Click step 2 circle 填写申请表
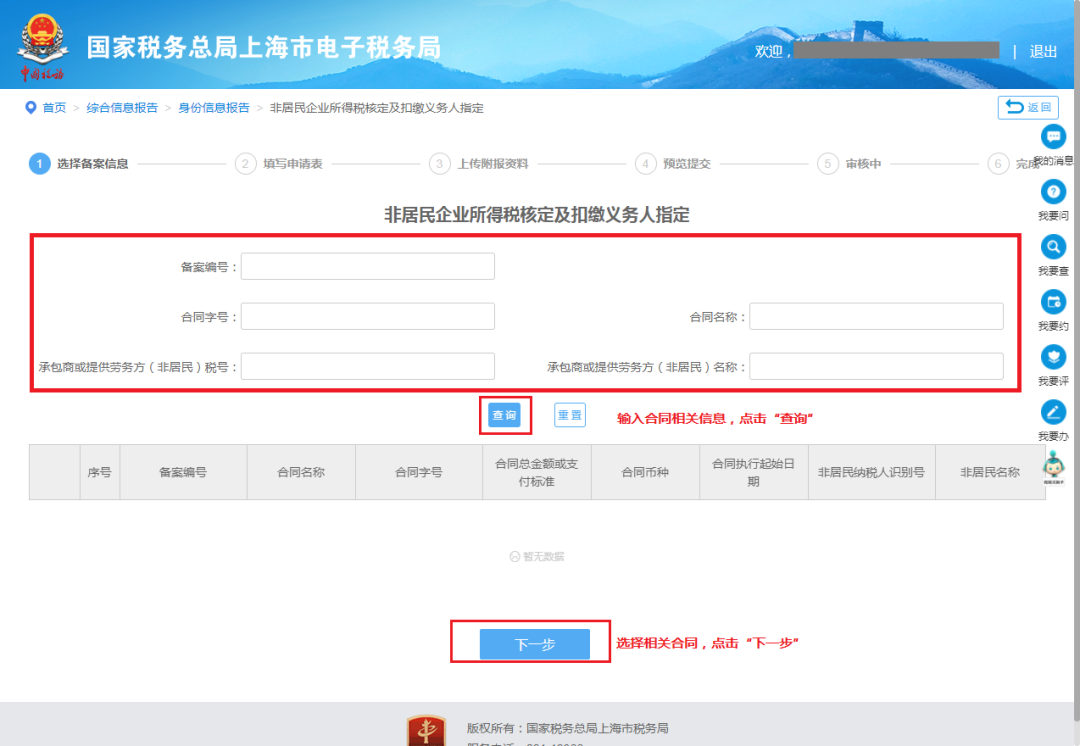This screenshot has width=1080, height=746. tap(245, 164)
